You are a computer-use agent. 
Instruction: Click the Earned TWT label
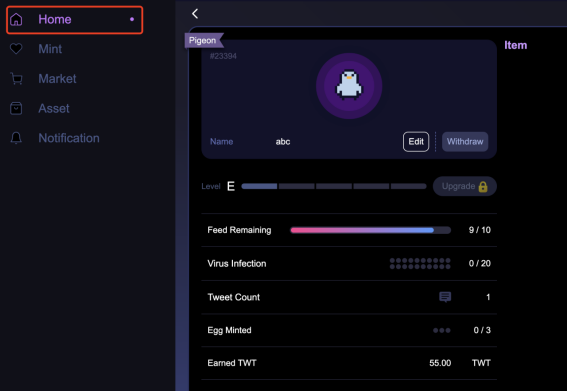click(232, 363)
